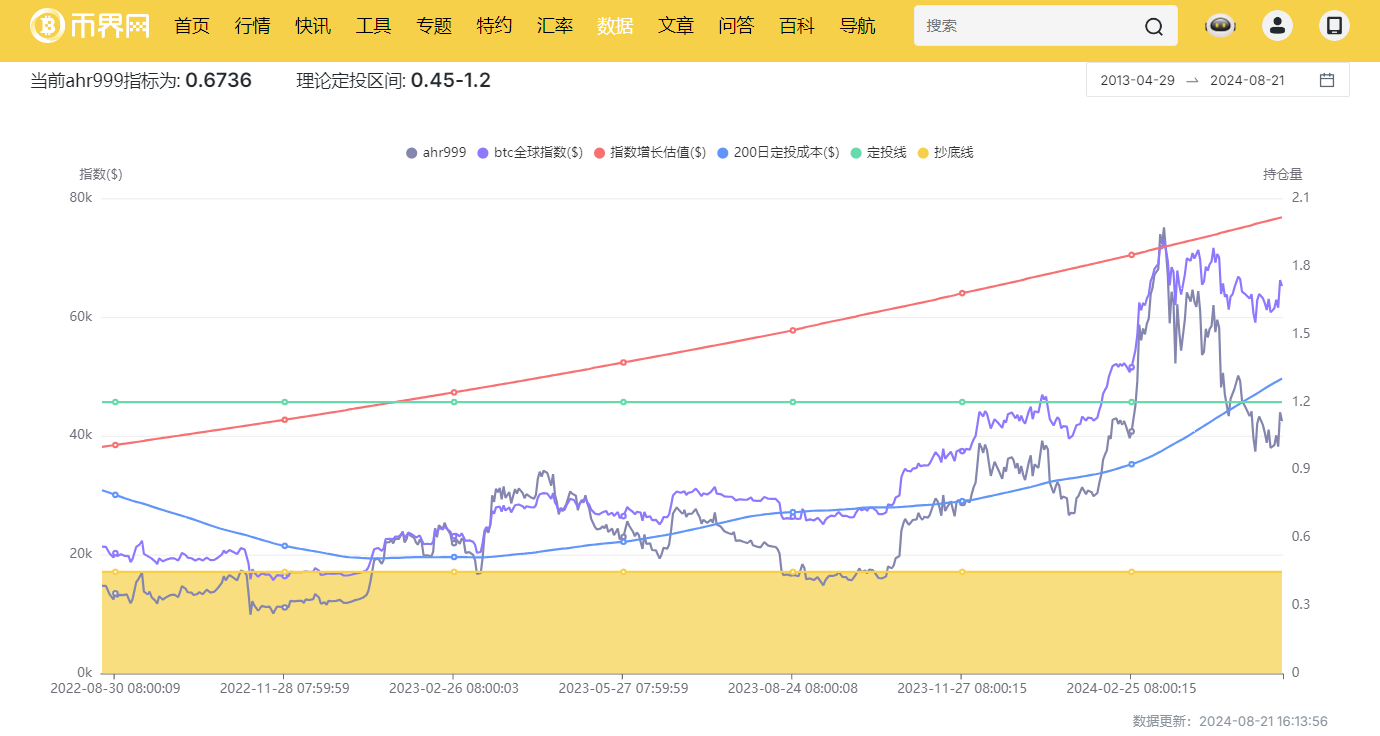Open start date 2013-04-29 picker
The width and height of the screenshot is (1380, 736).
(1137, 80)
